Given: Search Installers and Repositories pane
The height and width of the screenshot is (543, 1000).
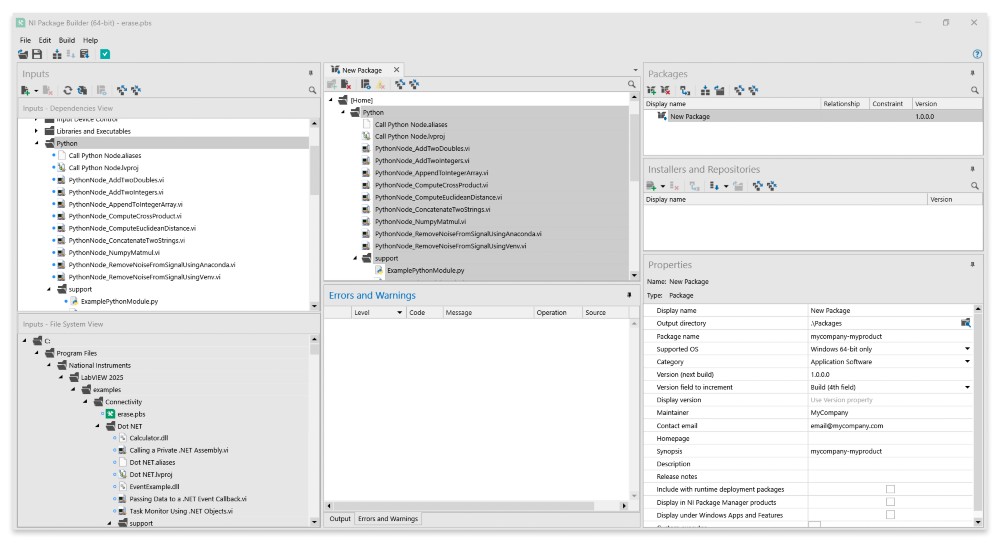Looking at the screenshot, I should 975,186.
